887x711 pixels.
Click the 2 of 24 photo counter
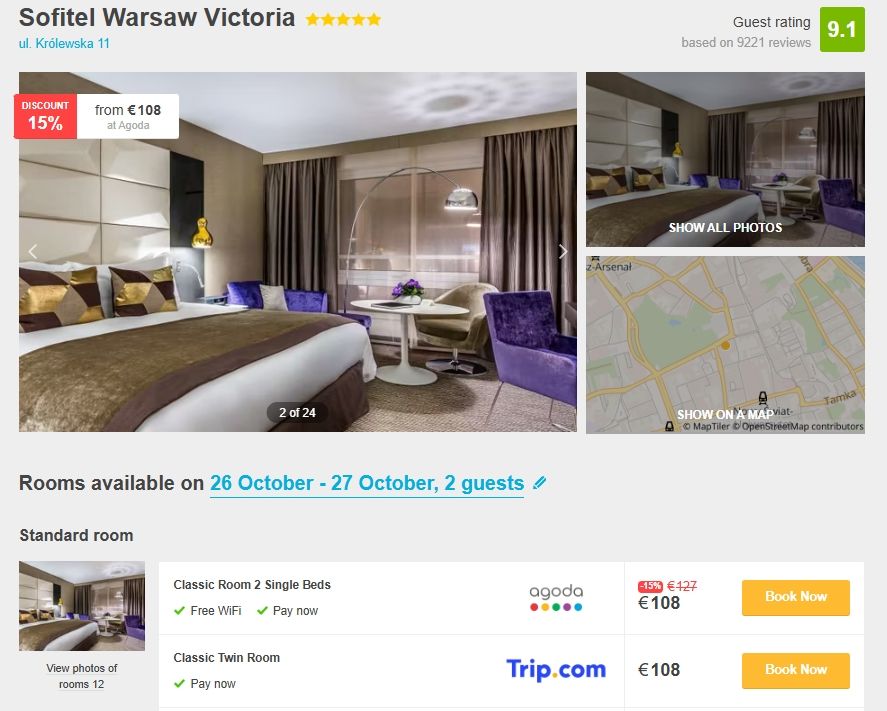[x=297, y=413]
